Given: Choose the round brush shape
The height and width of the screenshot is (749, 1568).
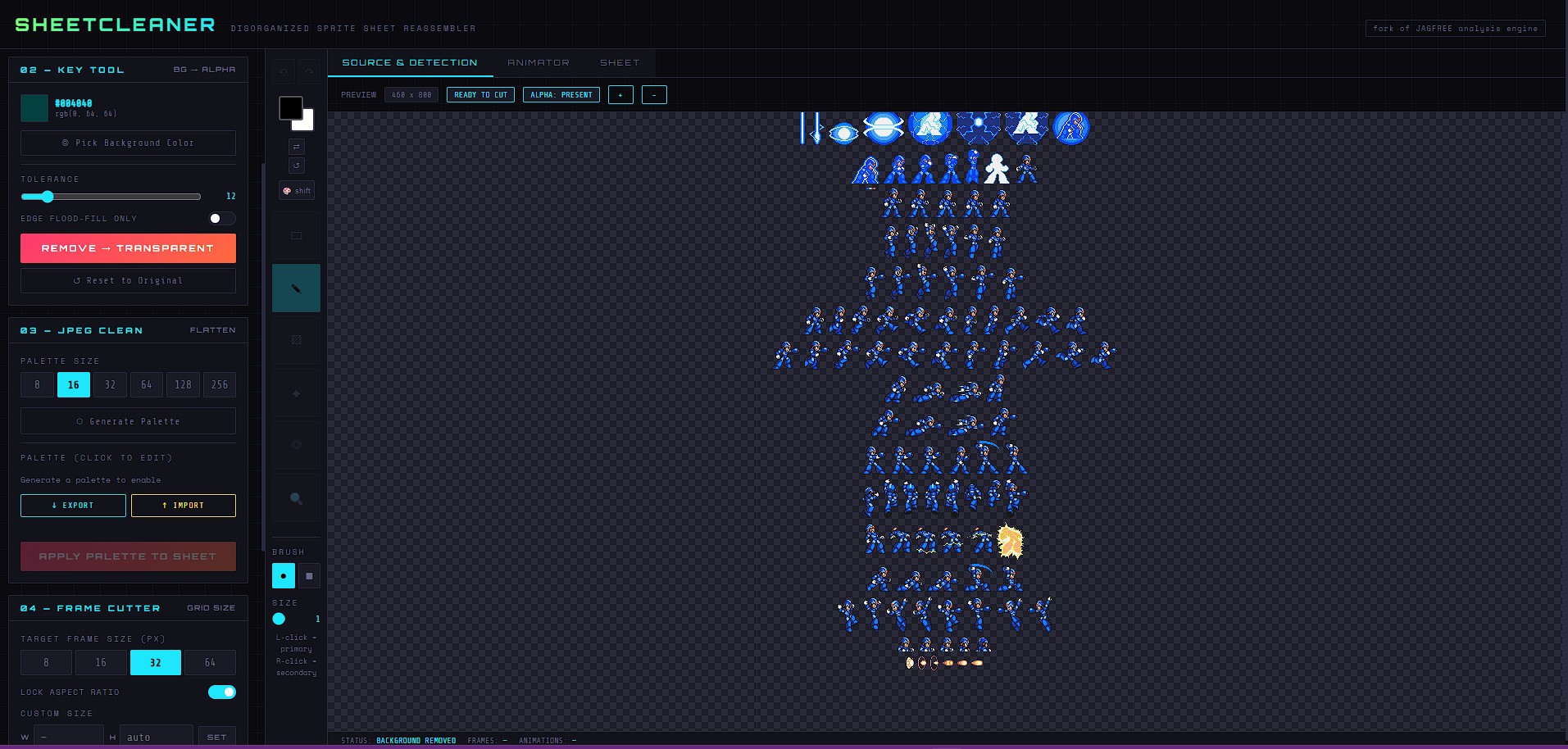Looking at the screenshot, I should tap(284, 575).
